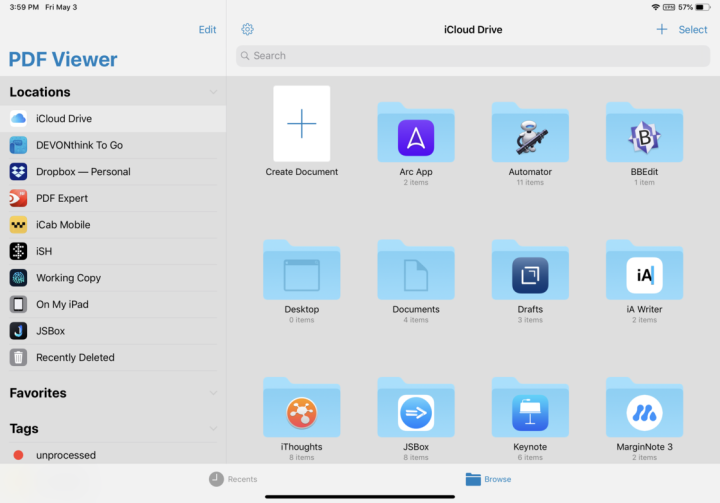Screen dimensions: 720x503
Task: Open the Desktop folder
Action: (x=302, y=270)
